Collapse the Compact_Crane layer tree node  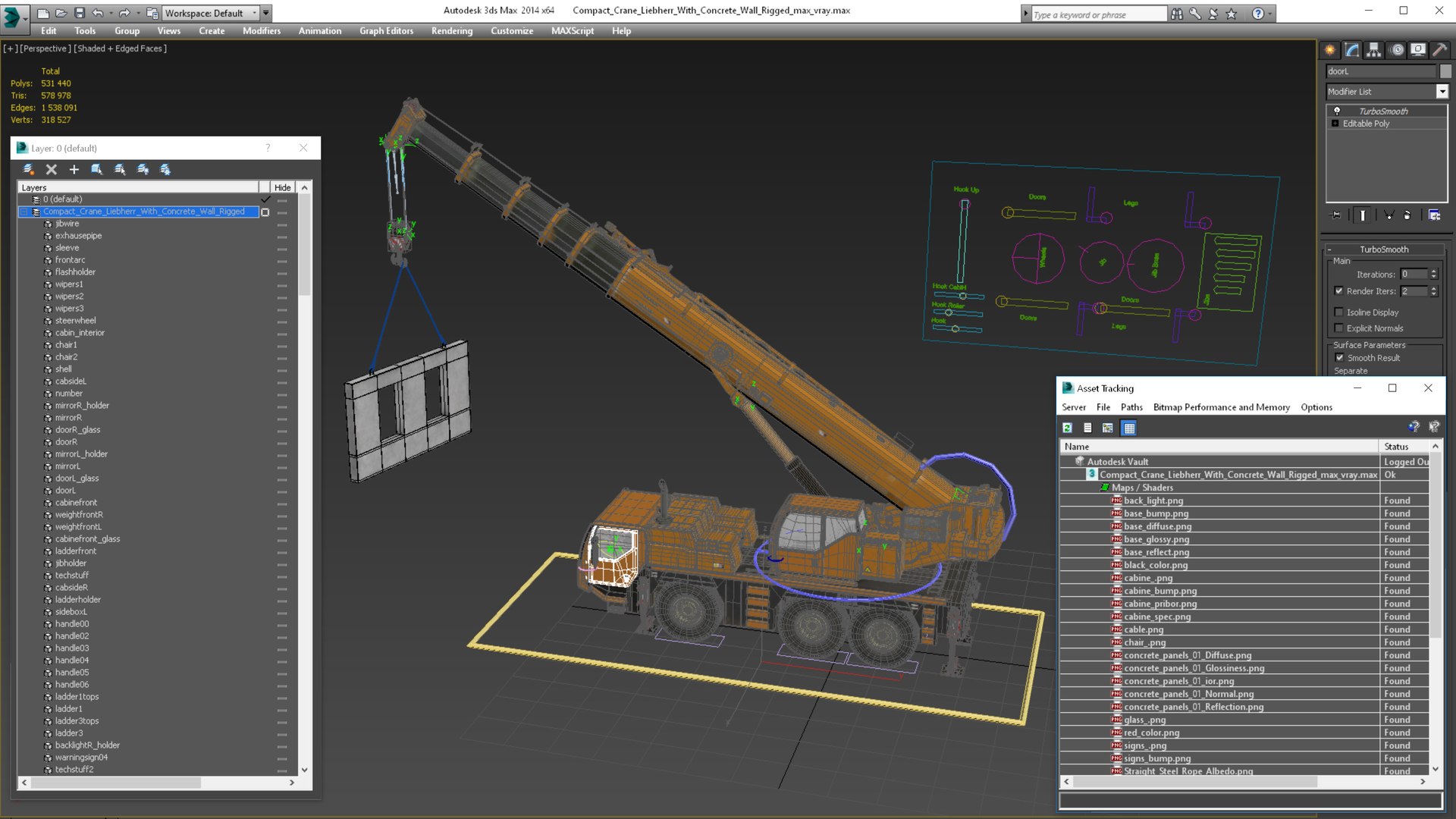(24, 212)
